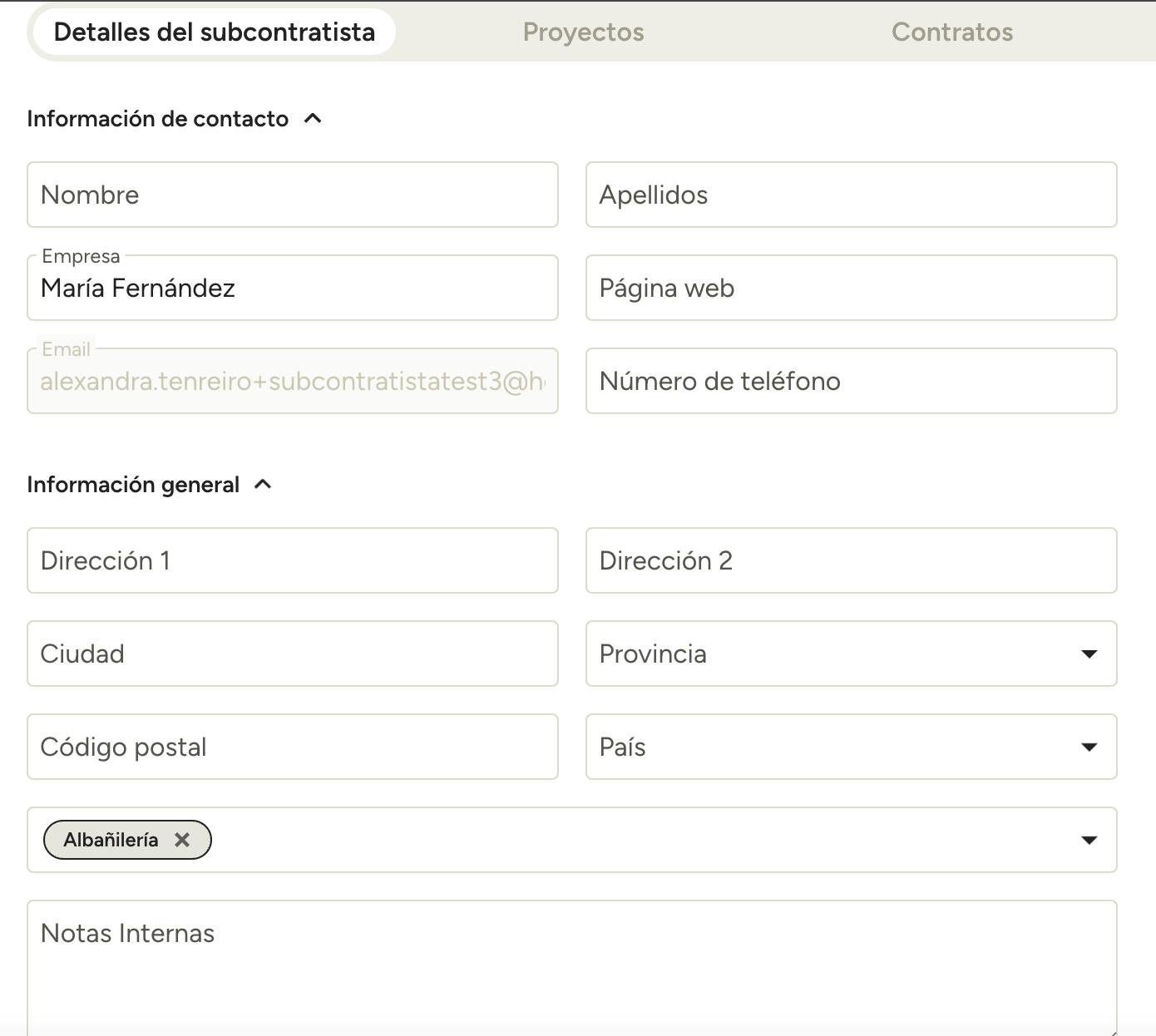Collapse the Información general section
Screen dimensions: 1156x1036
point(263,485)
